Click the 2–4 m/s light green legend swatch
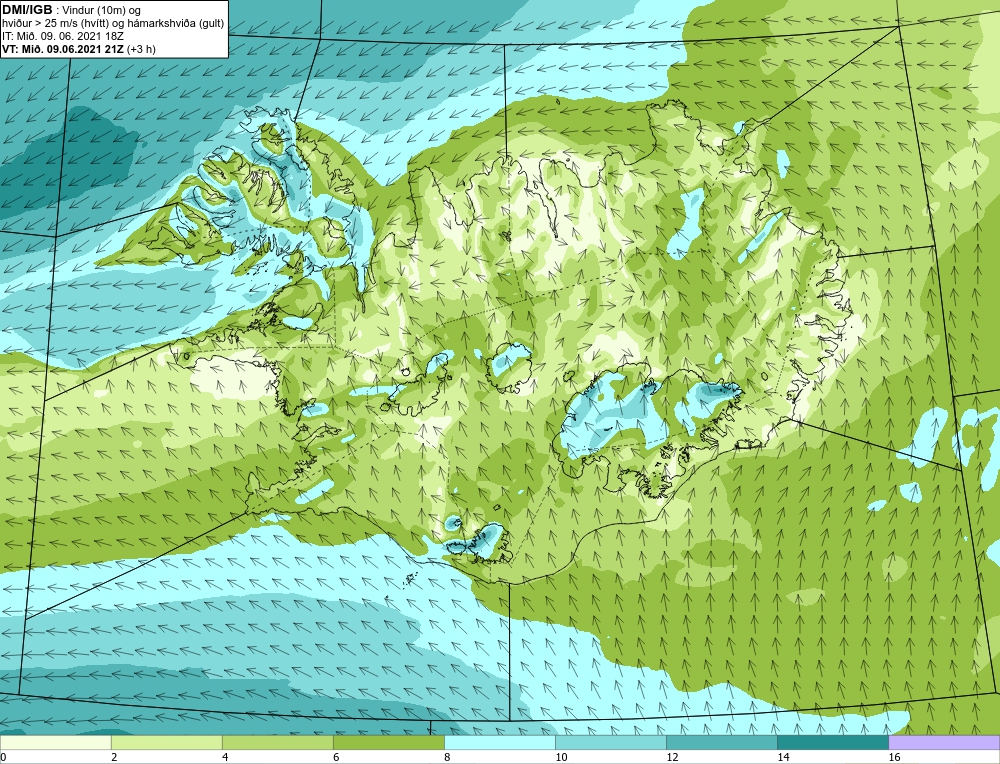The width and height of the screenshot is (1000, 764). 166,742
